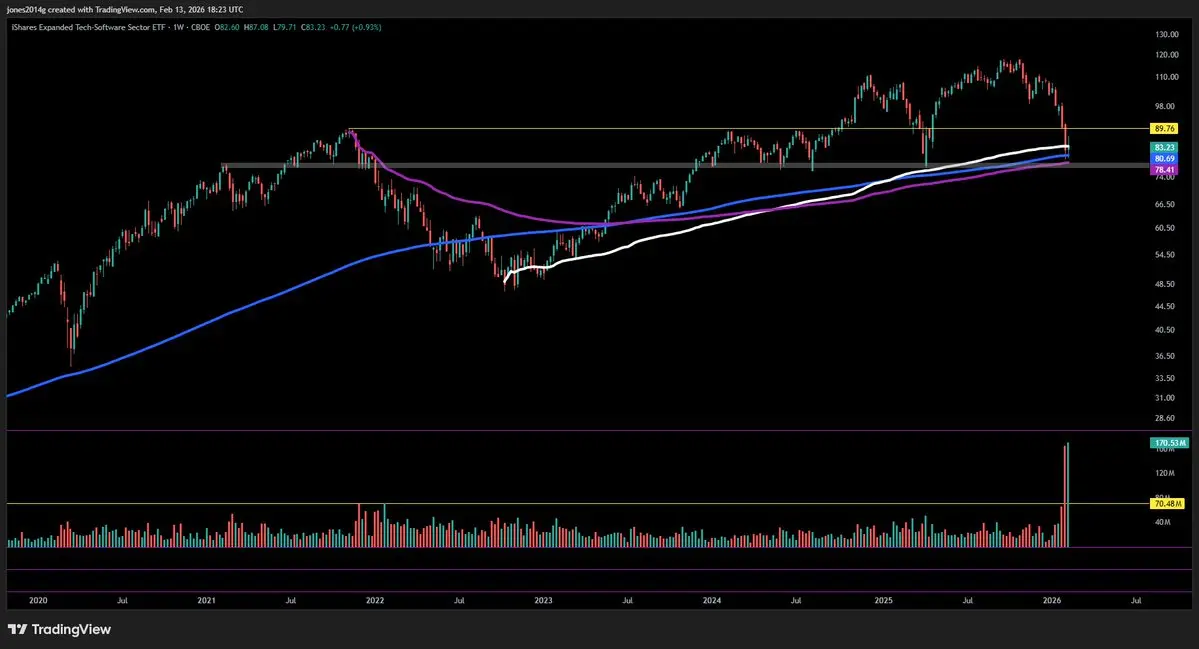
Task: Select the yellow 89.76 price tag
Action: click(x=1165, y=128)
